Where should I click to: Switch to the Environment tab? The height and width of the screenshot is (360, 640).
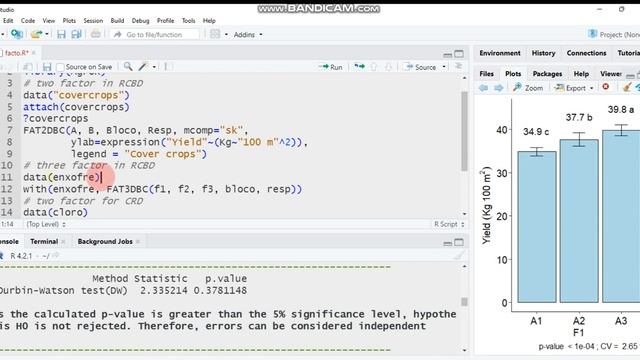click(500, 53)
